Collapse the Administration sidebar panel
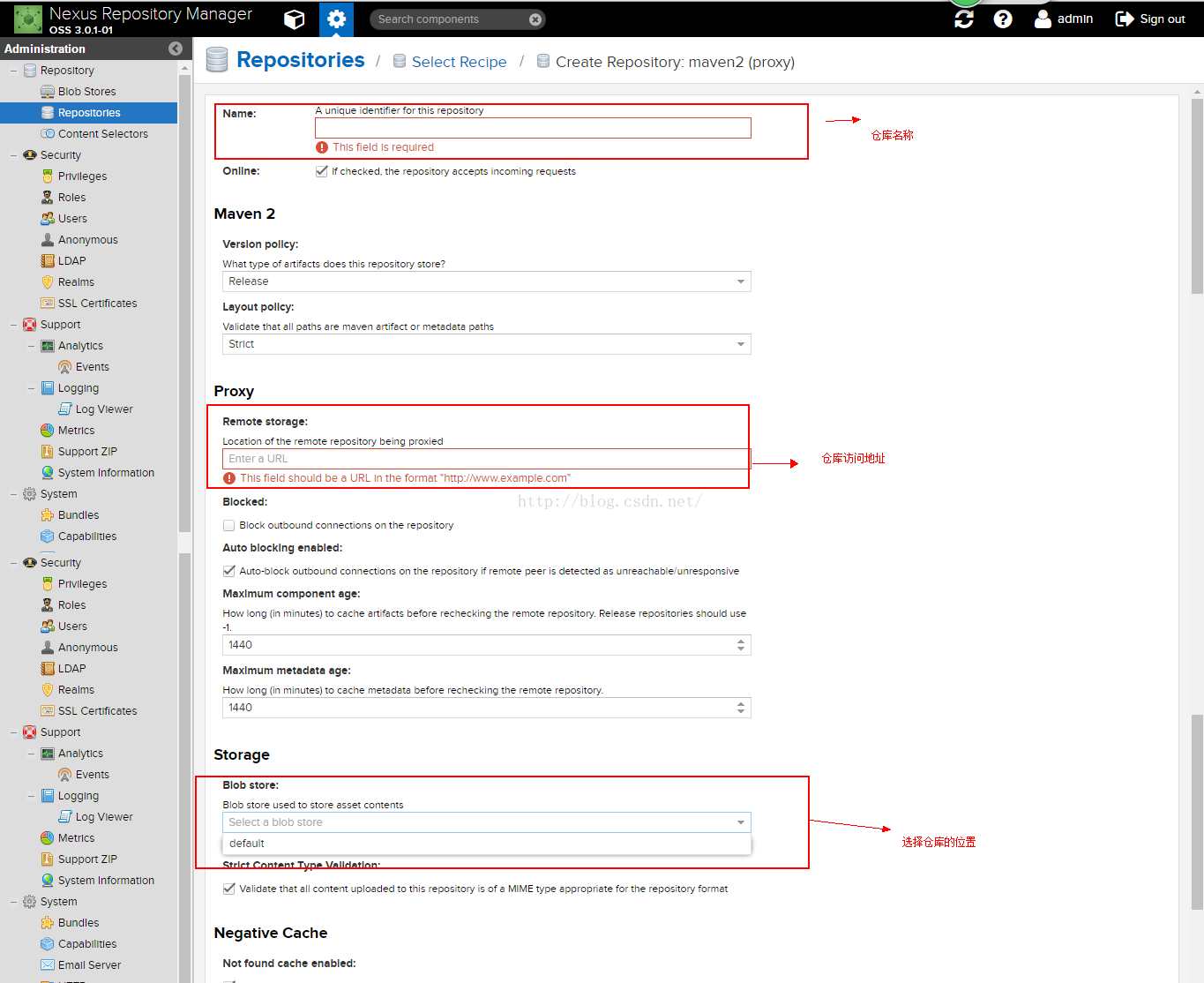The image size is (1204, 983). pos(176,49)
